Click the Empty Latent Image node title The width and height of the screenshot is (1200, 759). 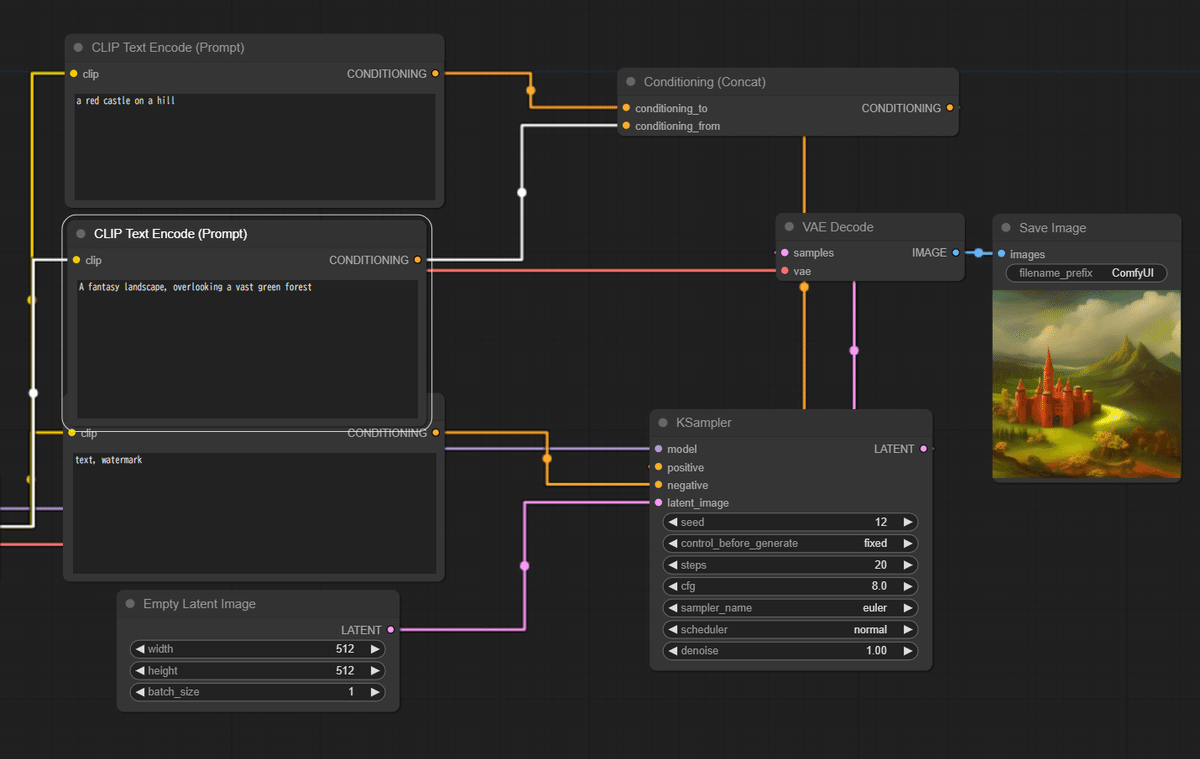[199, 604]
